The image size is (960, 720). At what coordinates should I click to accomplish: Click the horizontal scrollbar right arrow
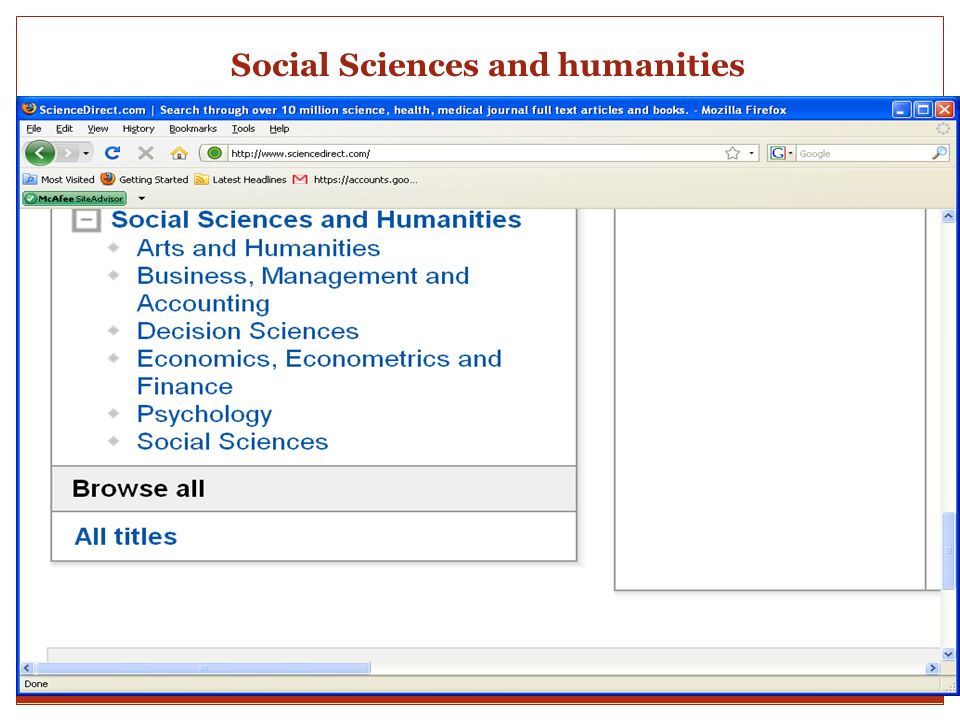coord(933,668)
